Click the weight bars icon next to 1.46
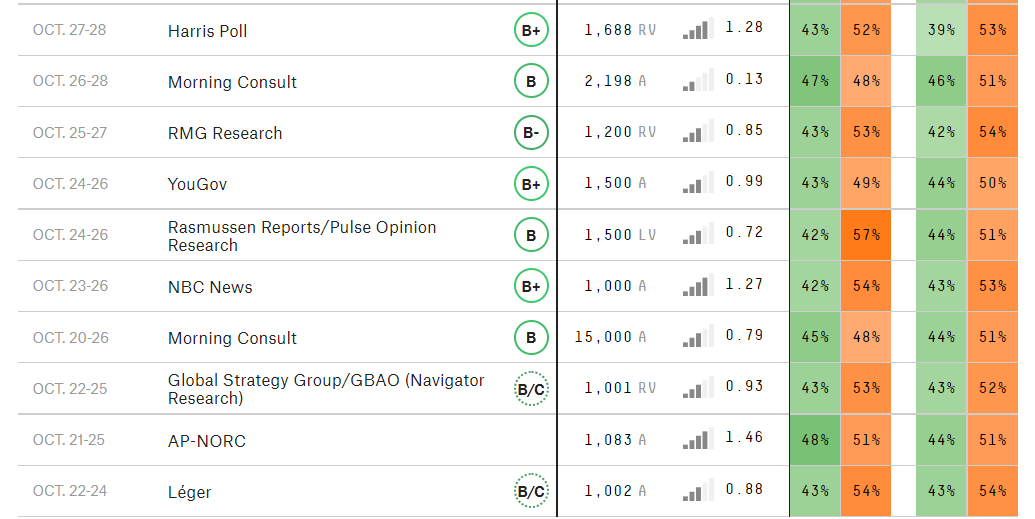 coord(698,439)
